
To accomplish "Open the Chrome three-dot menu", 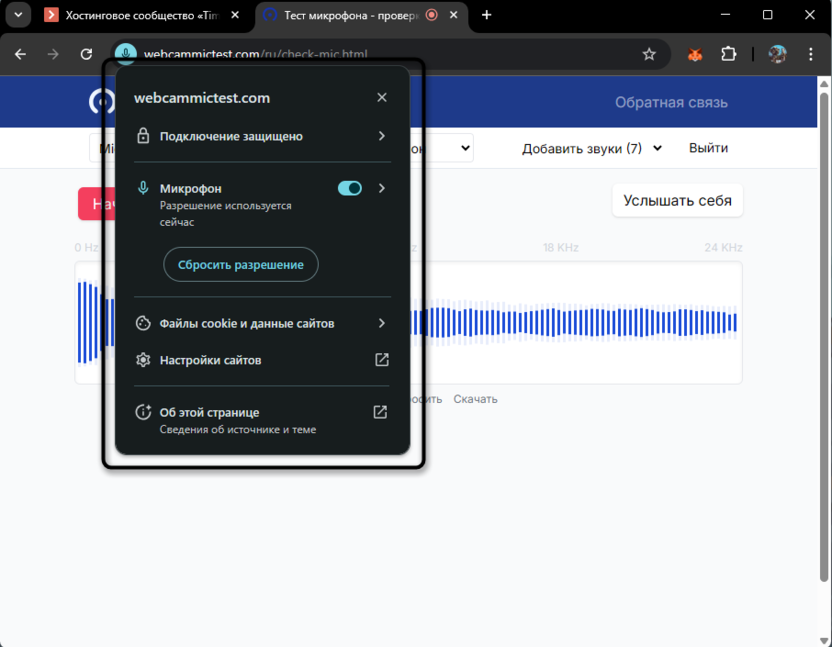I will (x=810, y=54).
